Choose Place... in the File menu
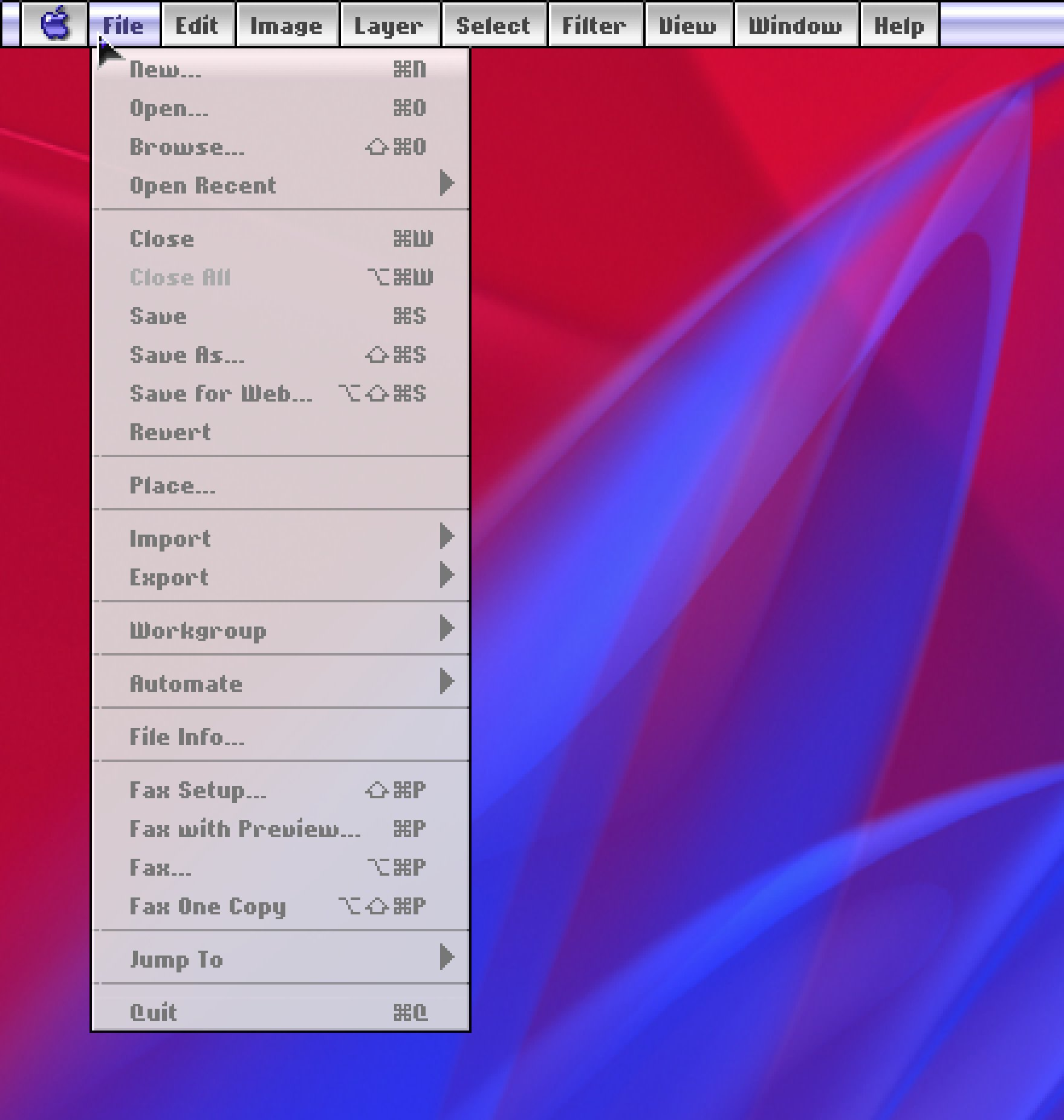This screenshot has width=1064, height=1120. click(281, 486)
